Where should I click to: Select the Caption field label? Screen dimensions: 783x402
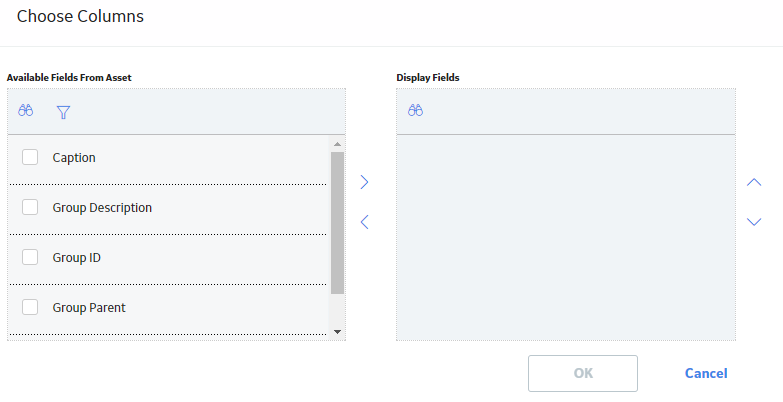[74, 158]
